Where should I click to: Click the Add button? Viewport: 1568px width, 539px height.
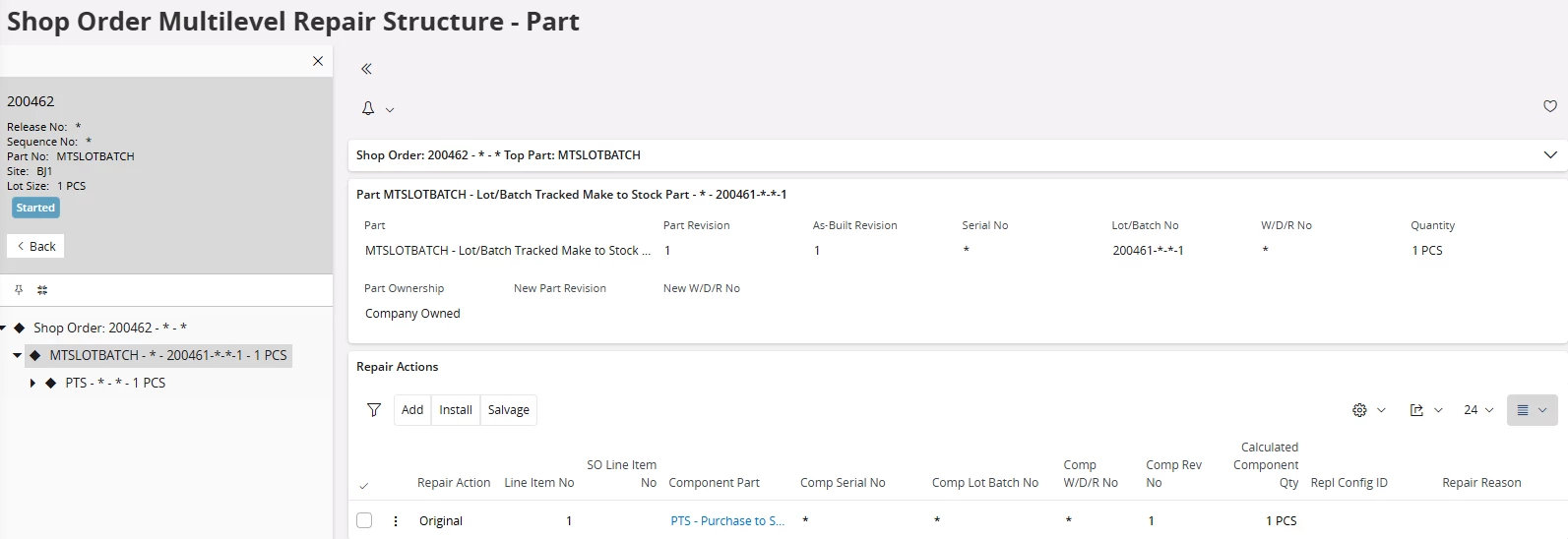pyautogui.click(x=412, y=410)
